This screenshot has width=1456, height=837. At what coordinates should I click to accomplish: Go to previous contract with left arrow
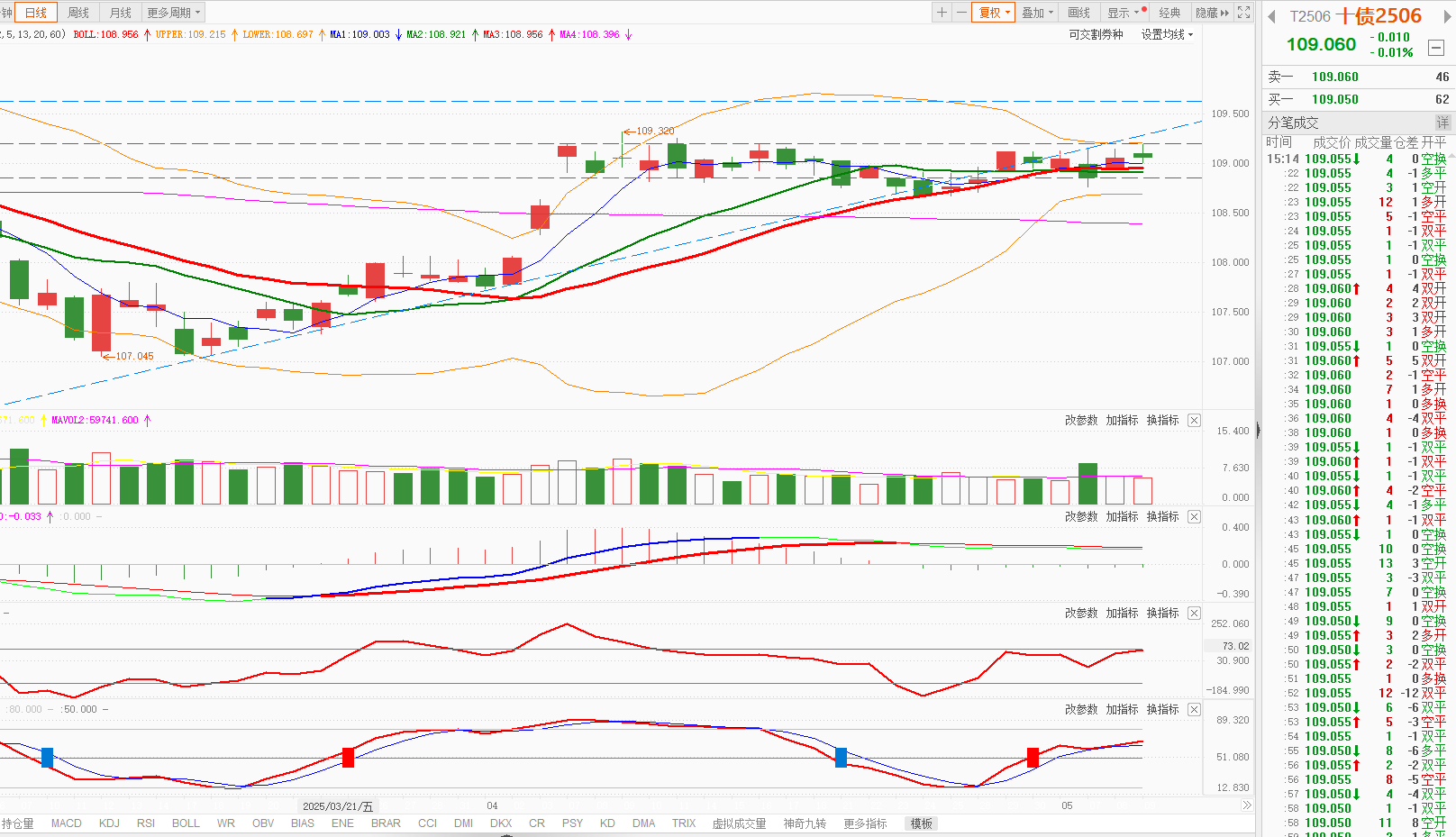pyautogui.click(x=1272, y=16)
